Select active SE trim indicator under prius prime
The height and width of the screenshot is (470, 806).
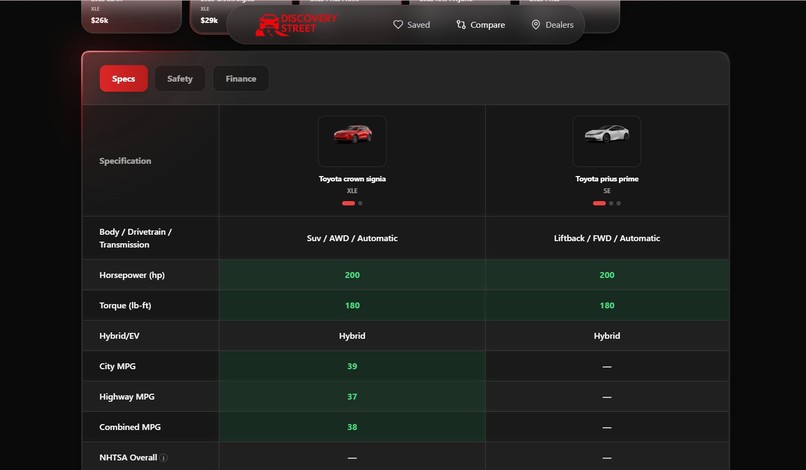coord(599,203)
